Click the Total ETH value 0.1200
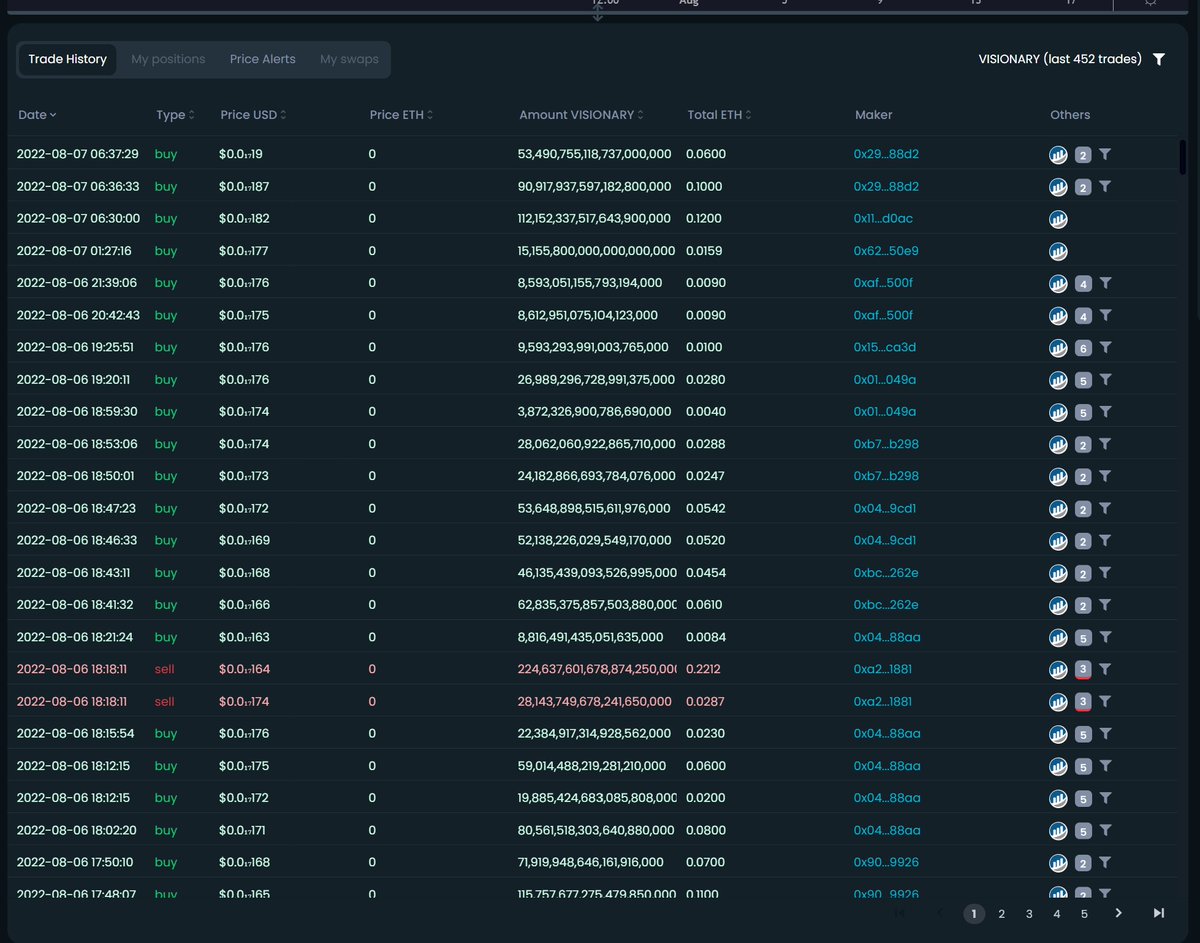Image resolution: width=1200 pixels, height=943 pixels. pyautogui.click(x=706, y=219)
